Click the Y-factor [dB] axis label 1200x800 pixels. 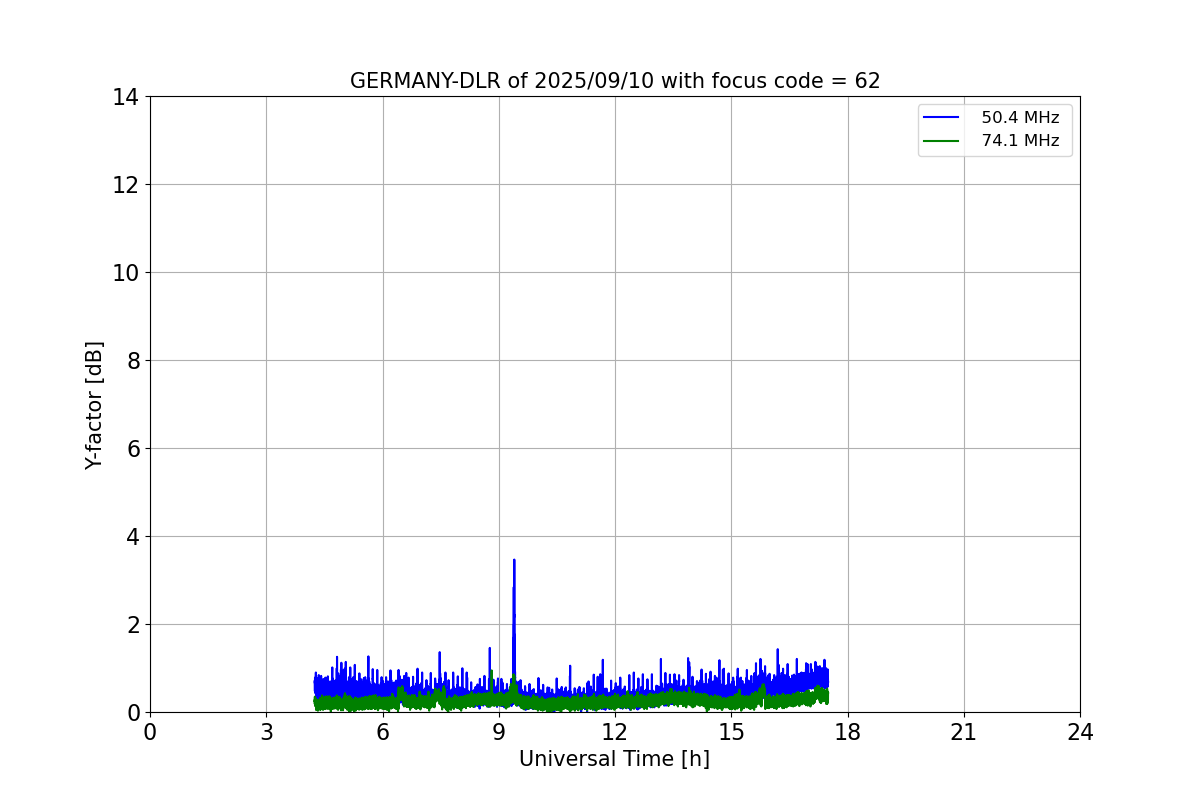coord(94,405)
